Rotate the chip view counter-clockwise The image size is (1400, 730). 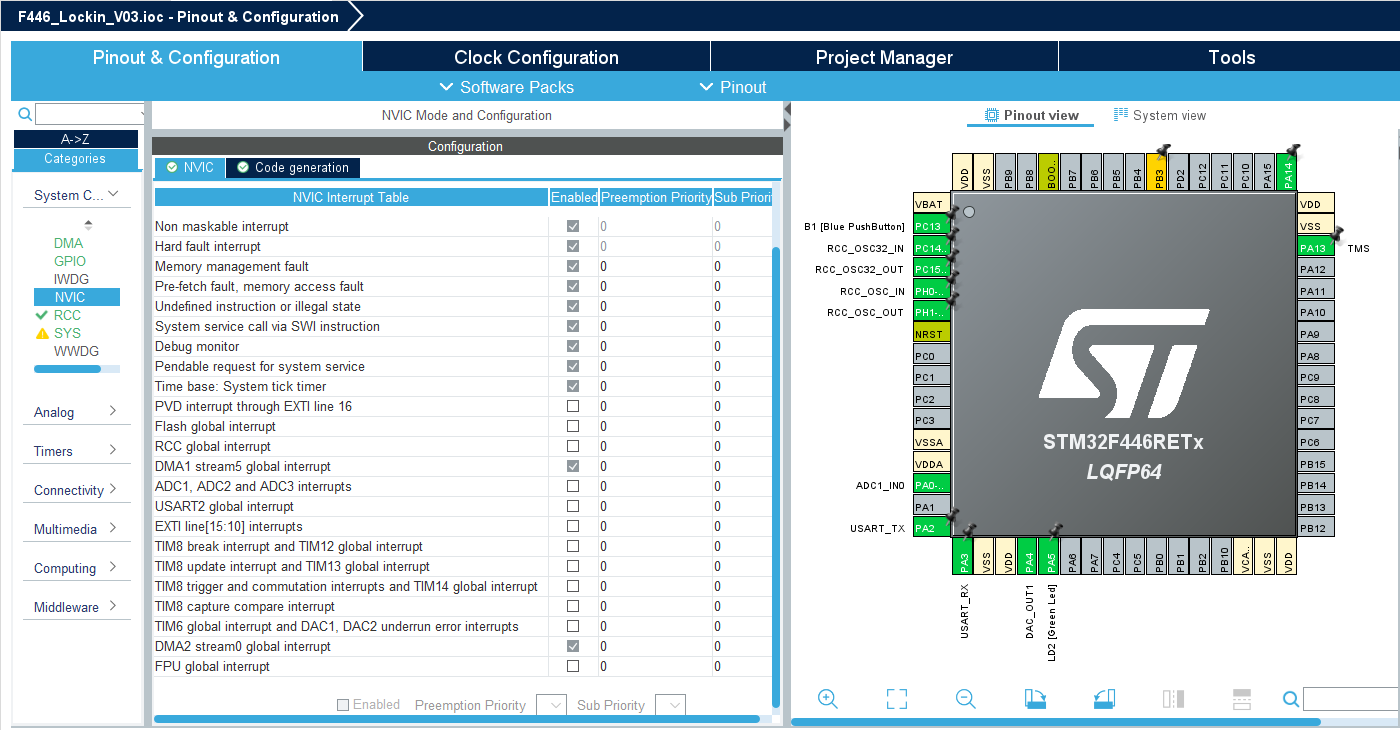[1104, 699]
